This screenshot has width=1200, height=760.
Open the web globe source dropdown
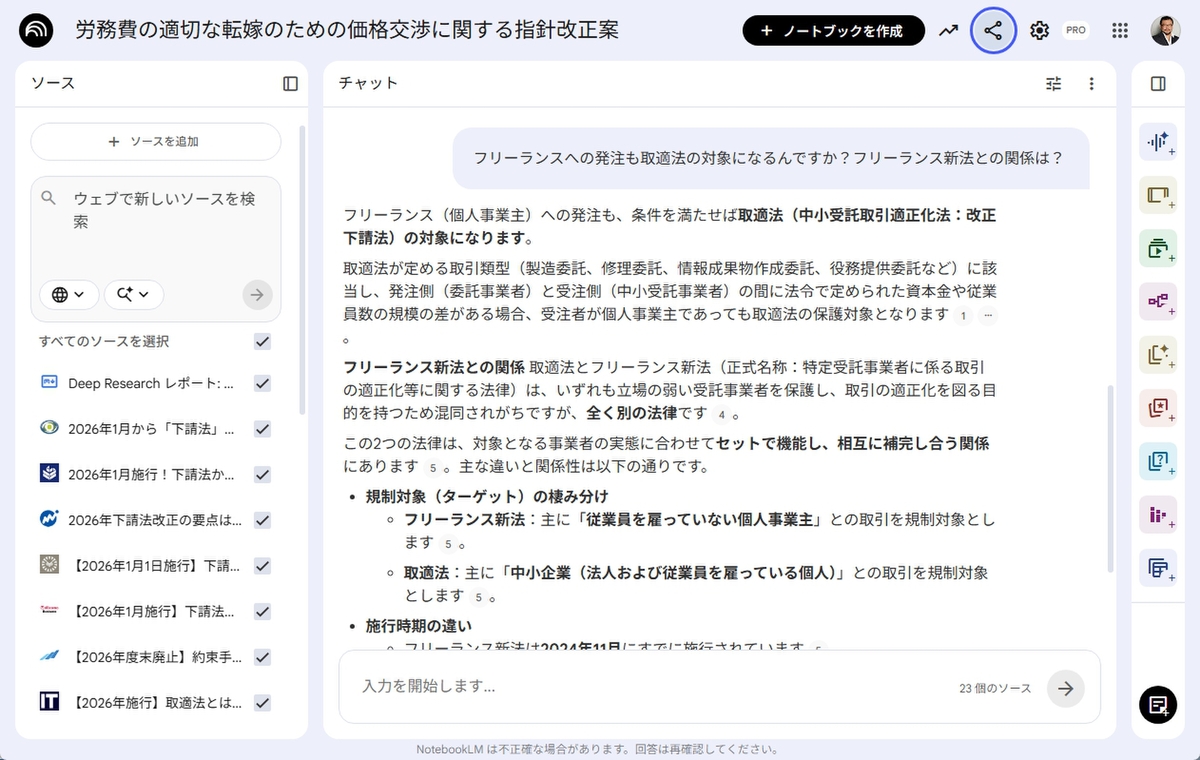pyautogui.click(x=69, y=294)
